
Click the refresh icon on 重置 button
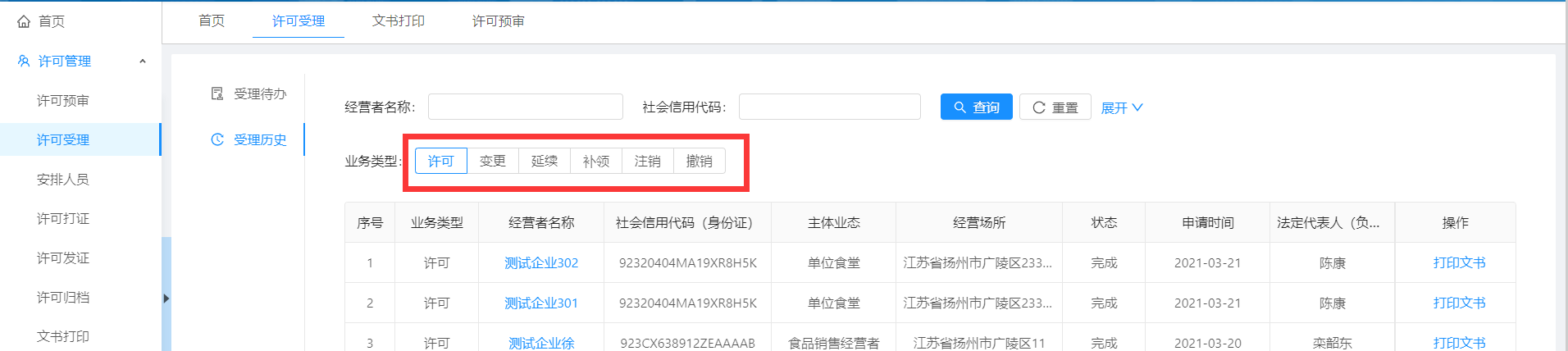1038,107
